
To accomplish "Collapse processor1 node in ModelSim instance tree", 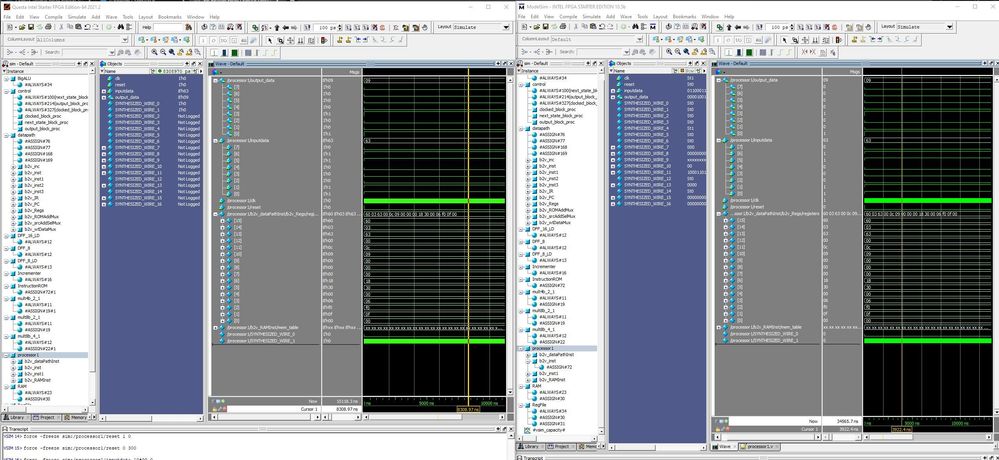I will click(521, 348).
